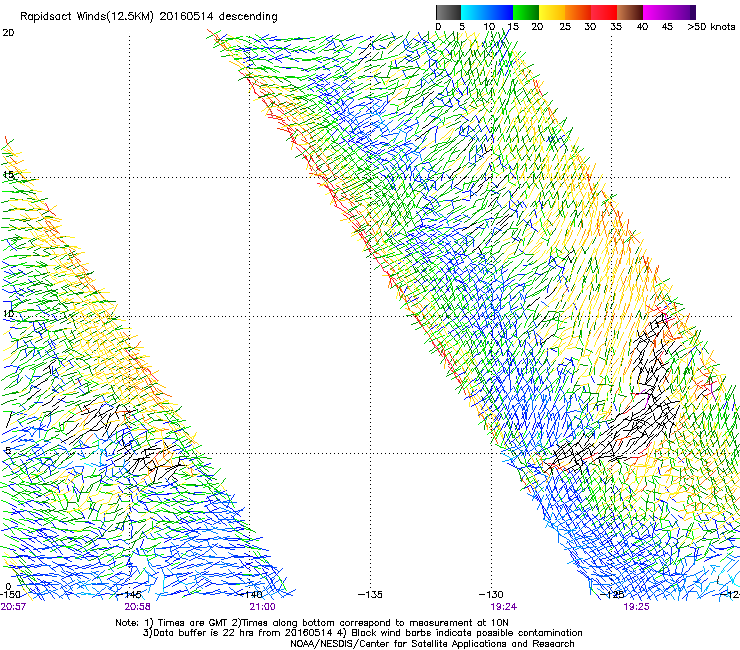
Task: Click the longitude label '-140'
Action: [x=251, y=594]
